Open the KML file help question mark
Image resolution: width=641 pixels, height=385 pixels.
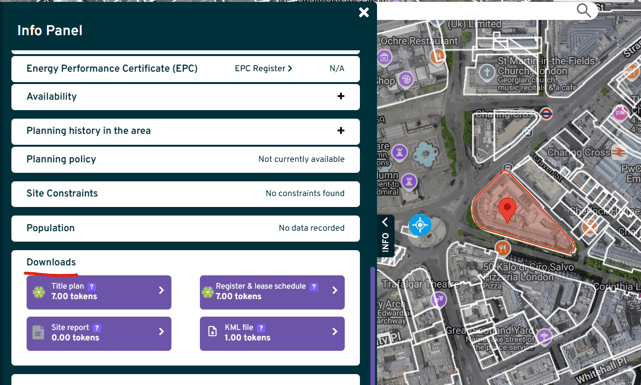point(261,328)
